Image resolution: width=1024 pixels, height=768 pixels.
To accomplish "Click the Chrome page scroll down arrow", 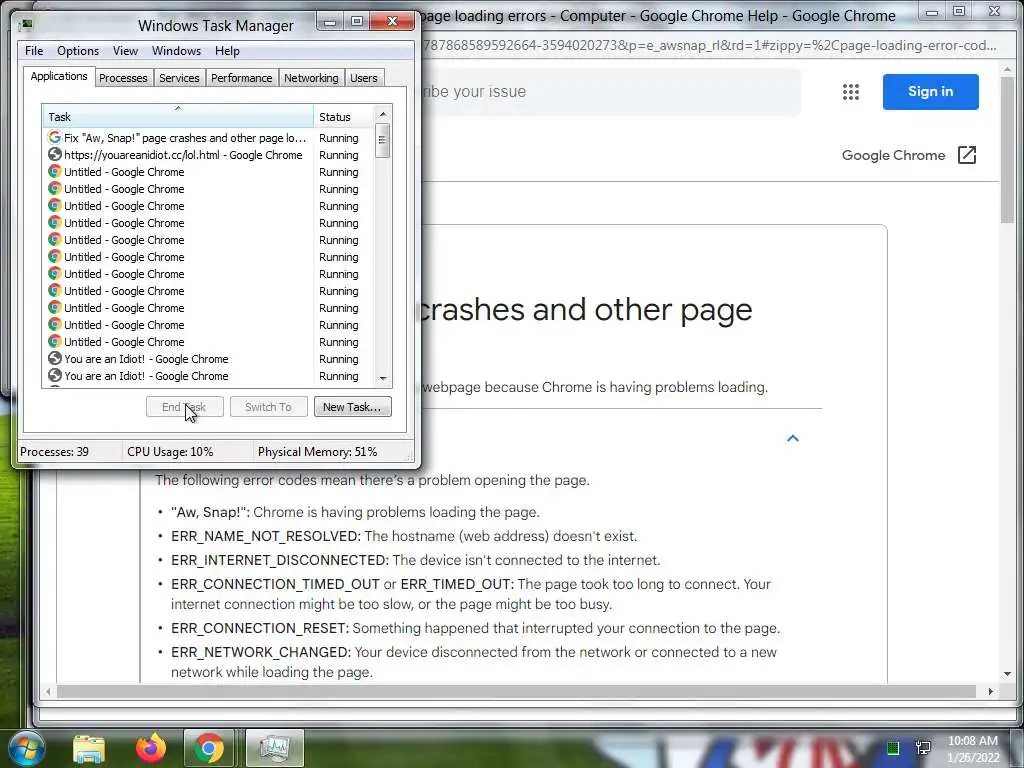I will click(x=1006, y=673).
